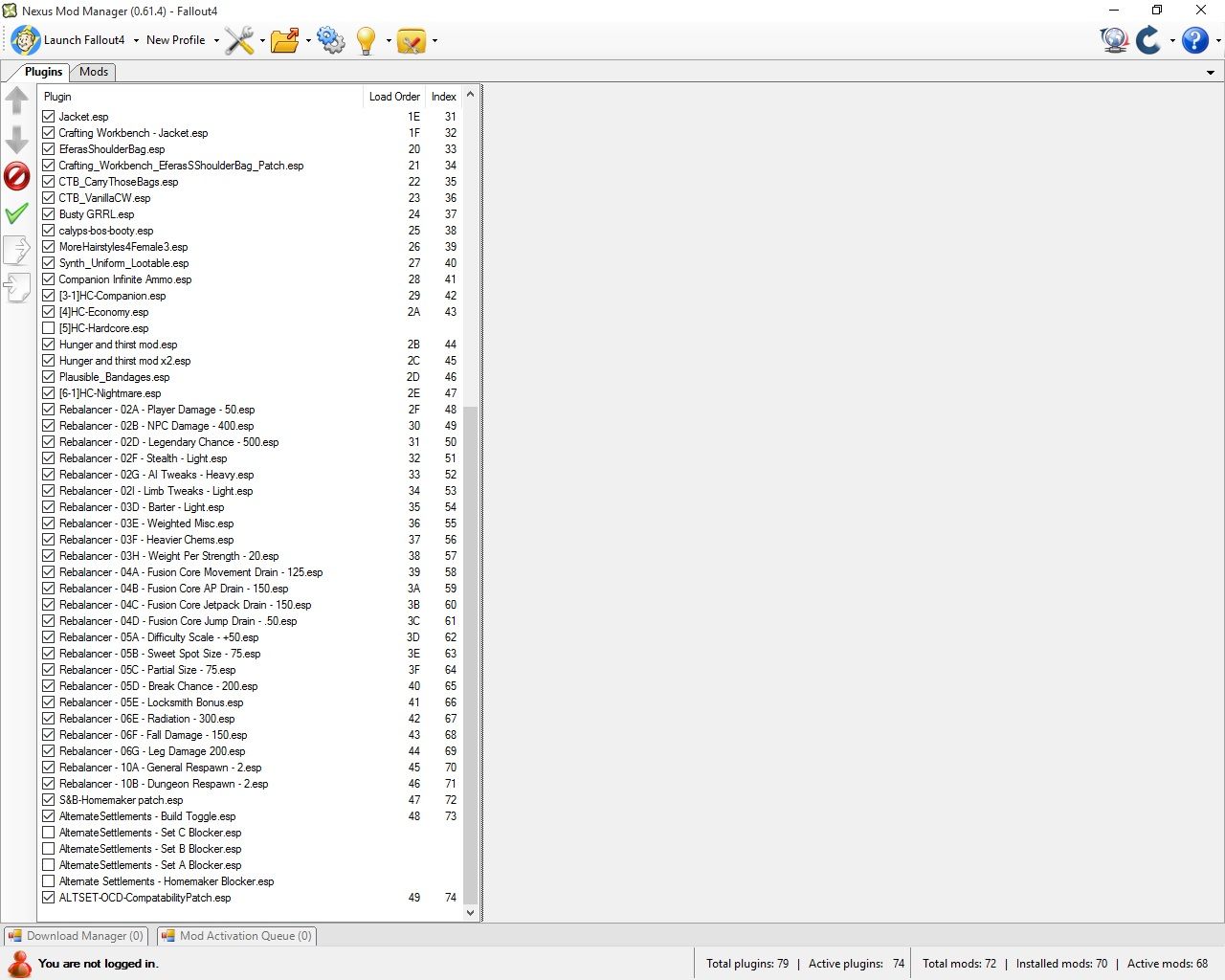
Task: Enable AlternateSettlements - Set A Blocker.esp checkbox
Action: (49, 865)
